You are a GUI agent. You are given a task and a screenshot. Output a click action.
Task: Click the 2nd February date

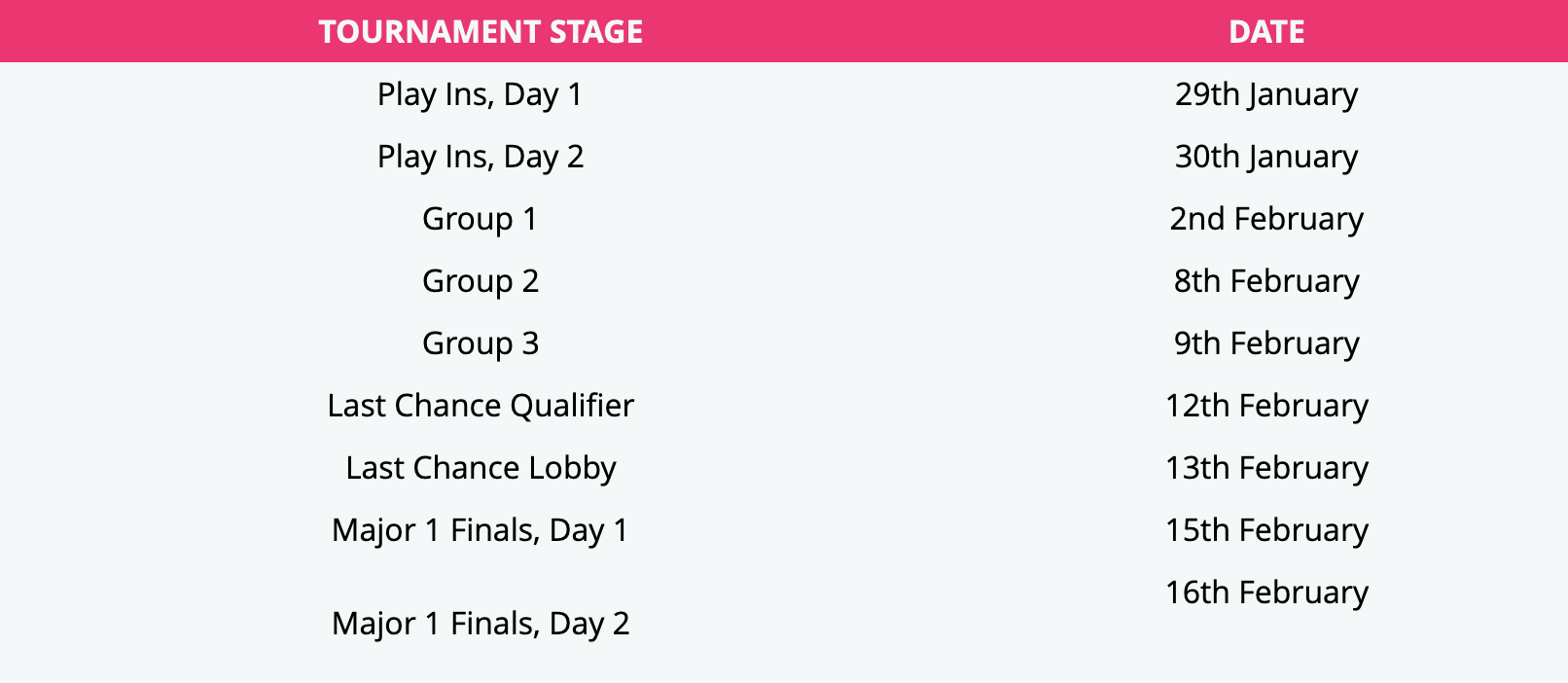tap(1265, 219)
